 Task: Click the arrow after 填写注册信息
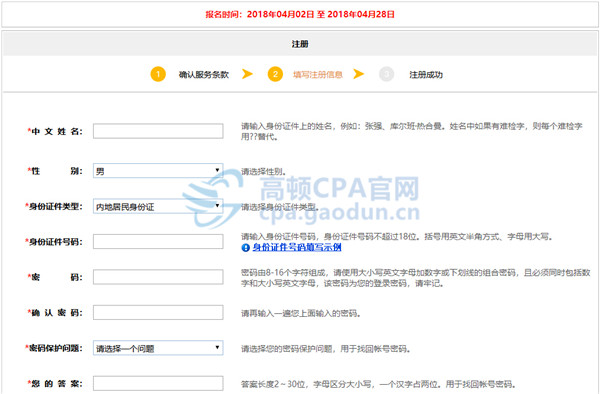click(359, 73)
